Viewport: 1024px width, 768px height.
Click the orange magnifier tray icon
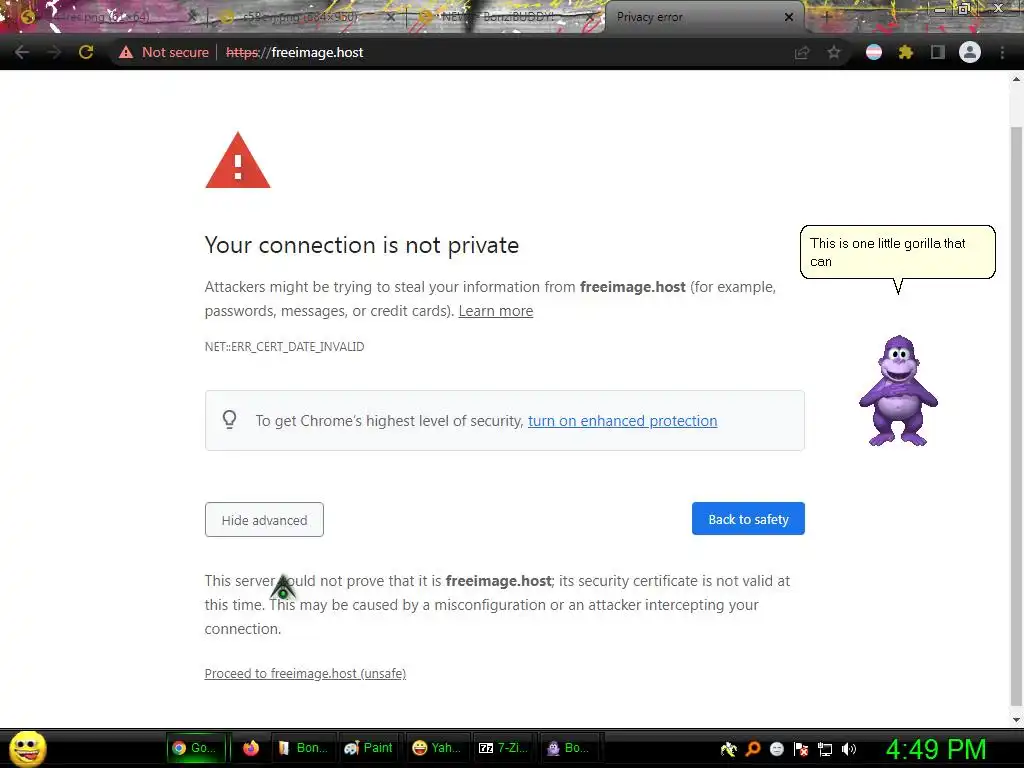click(x=753, y=749)
